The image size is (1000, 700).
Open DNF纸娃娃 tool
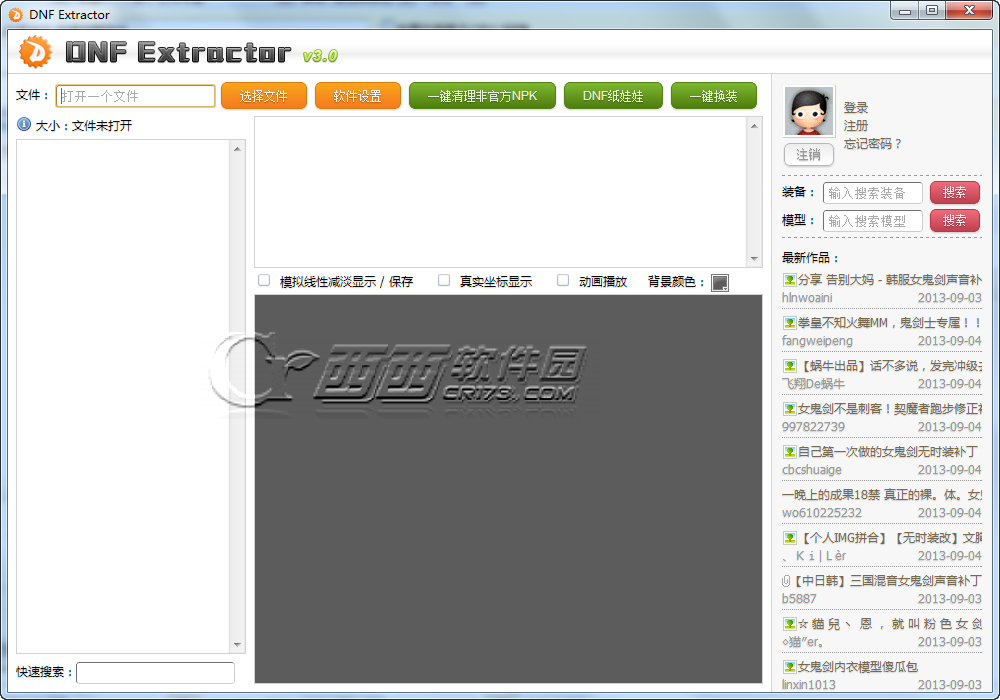(613, 96)
